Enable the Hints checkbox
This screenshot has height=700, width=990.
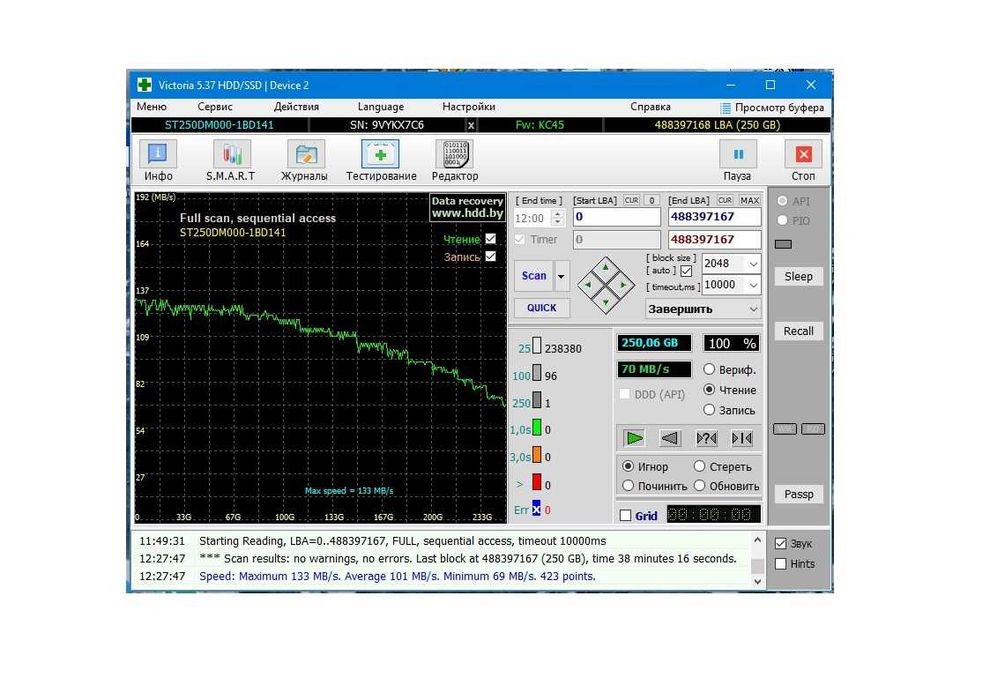[x=781, y=564]
